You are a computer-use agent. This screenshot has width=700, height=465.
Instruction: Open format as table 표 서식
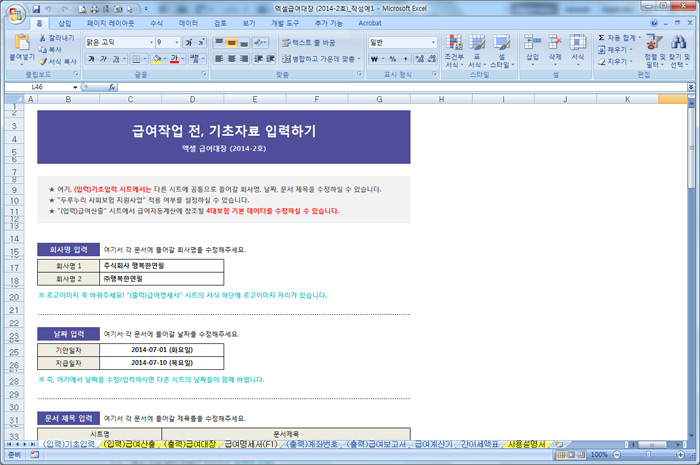476,51
